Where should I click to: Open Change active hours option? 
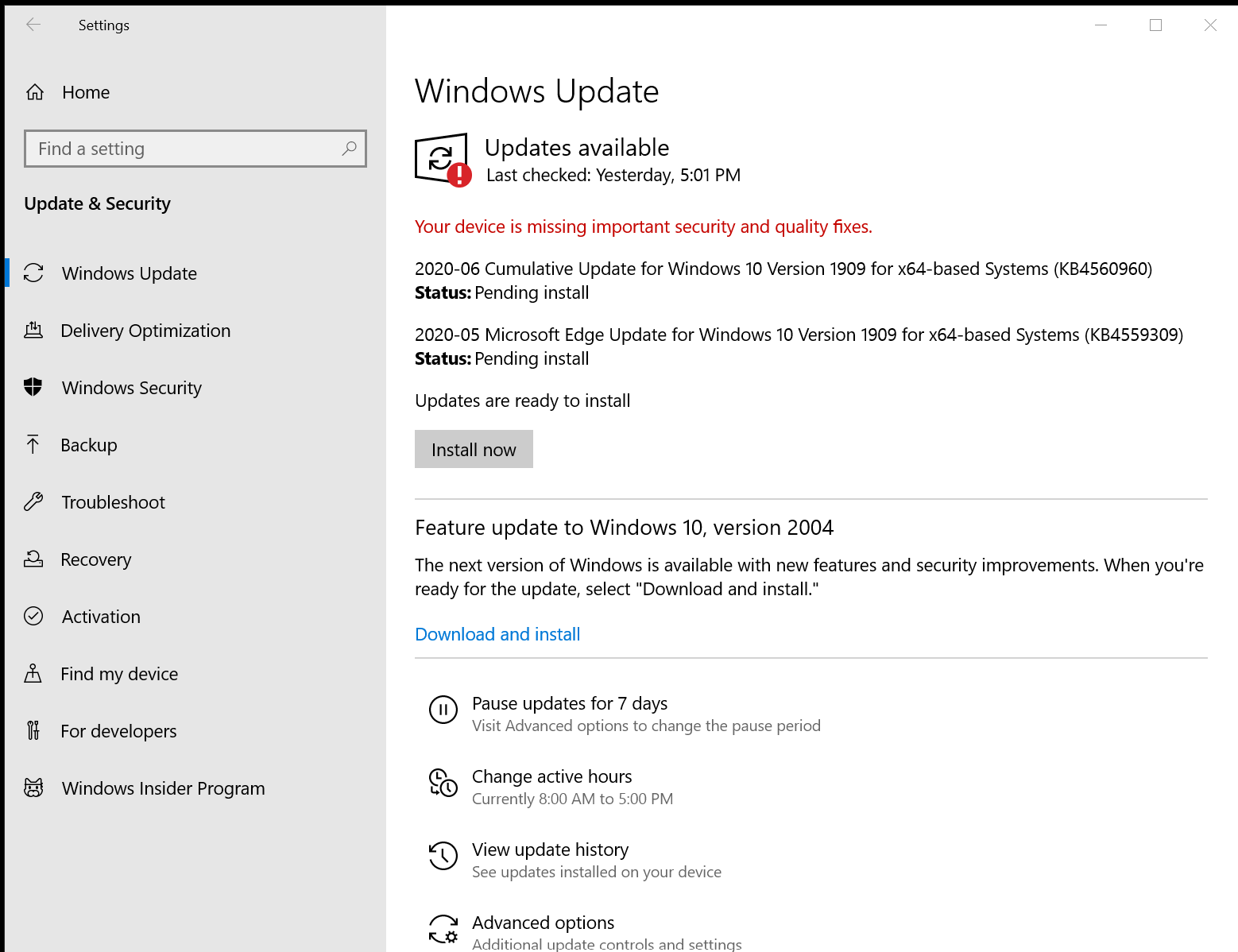(552, 776)
